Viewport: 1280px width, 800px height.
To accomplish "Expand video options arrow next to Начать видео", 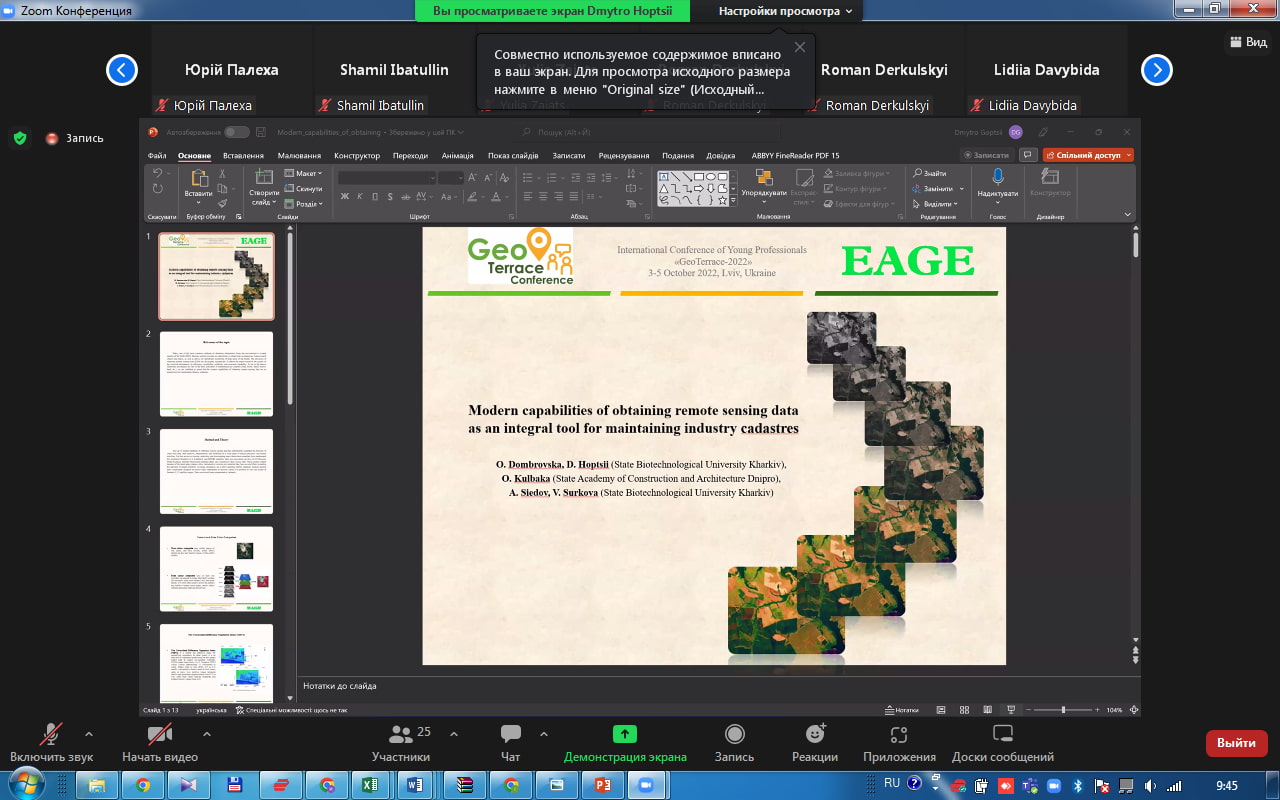I will [x=206, y=734].
